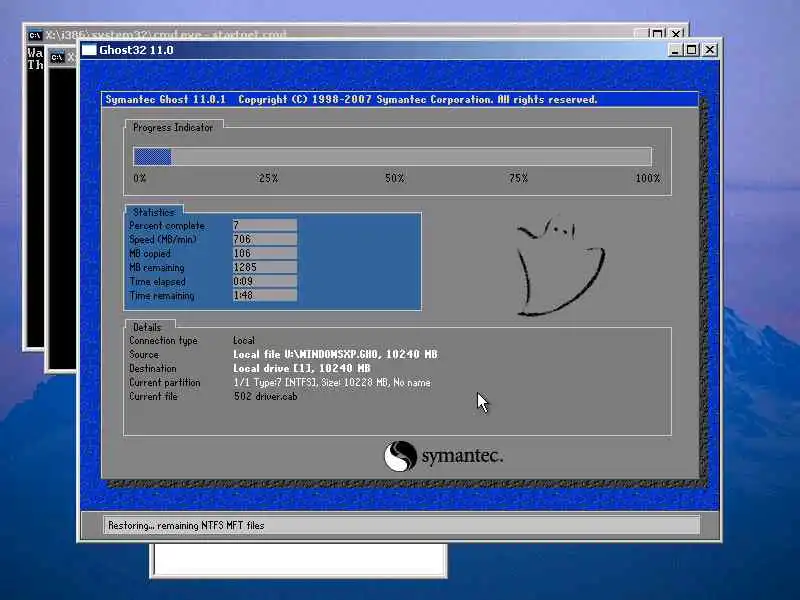Click the 0% progress marker label

coord(140,178)
